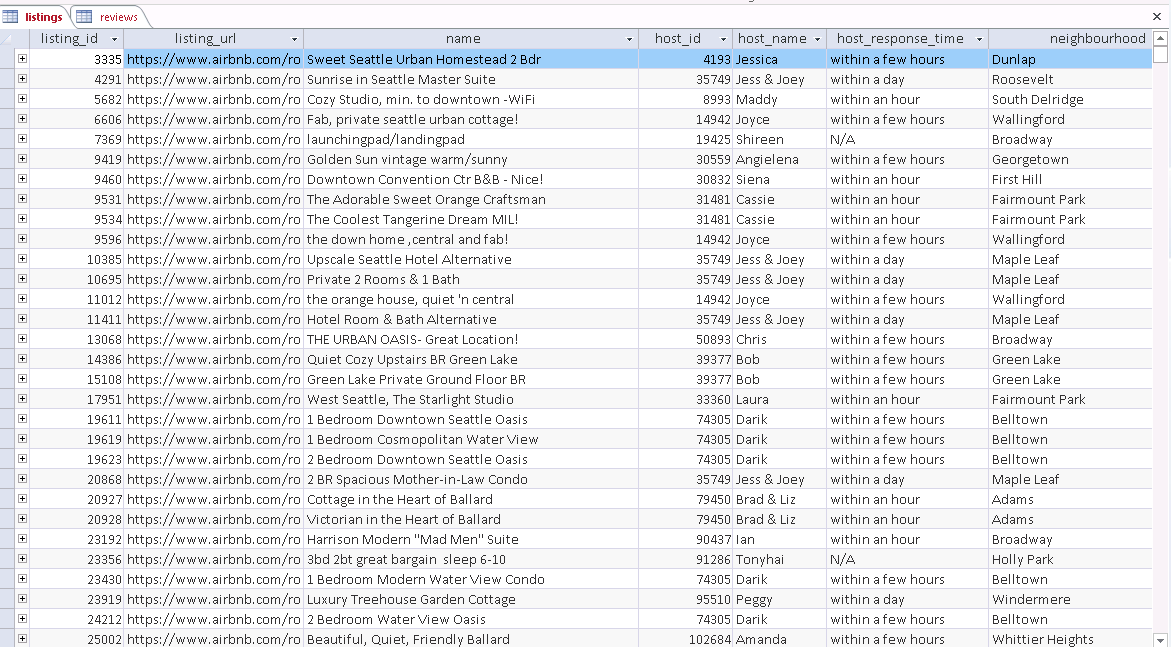Image resolution: width=1171 pixels, height=647 pixels.
Task: Click the plus icon next to listing 23919
Action: (x=22, y=599)
